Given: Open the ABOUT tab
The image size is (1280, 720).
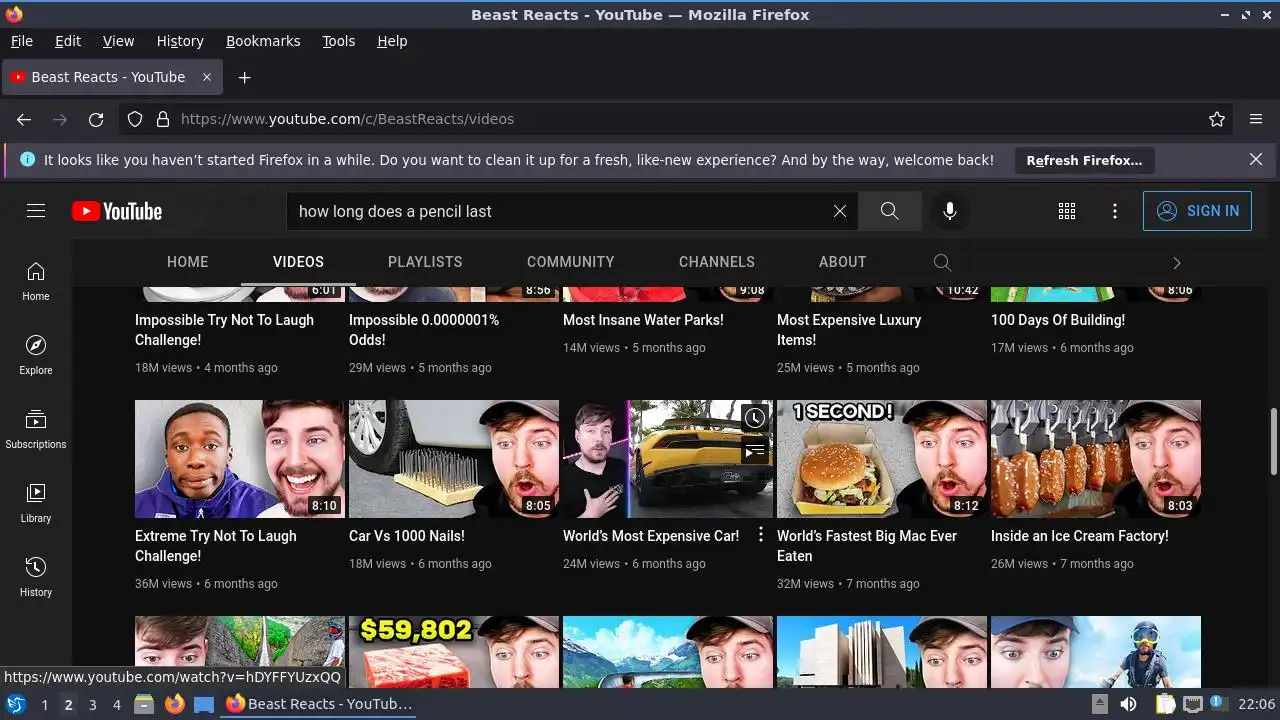Looking at the screenshot, I should click(x=843, y=262).
